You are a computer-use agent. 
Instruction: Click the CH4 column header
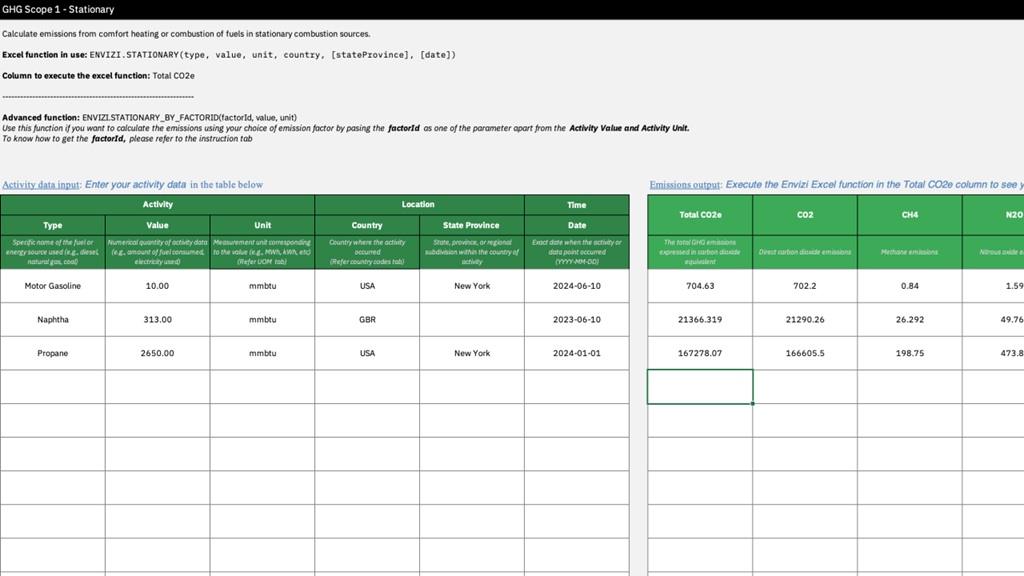[x=910, y=215]
